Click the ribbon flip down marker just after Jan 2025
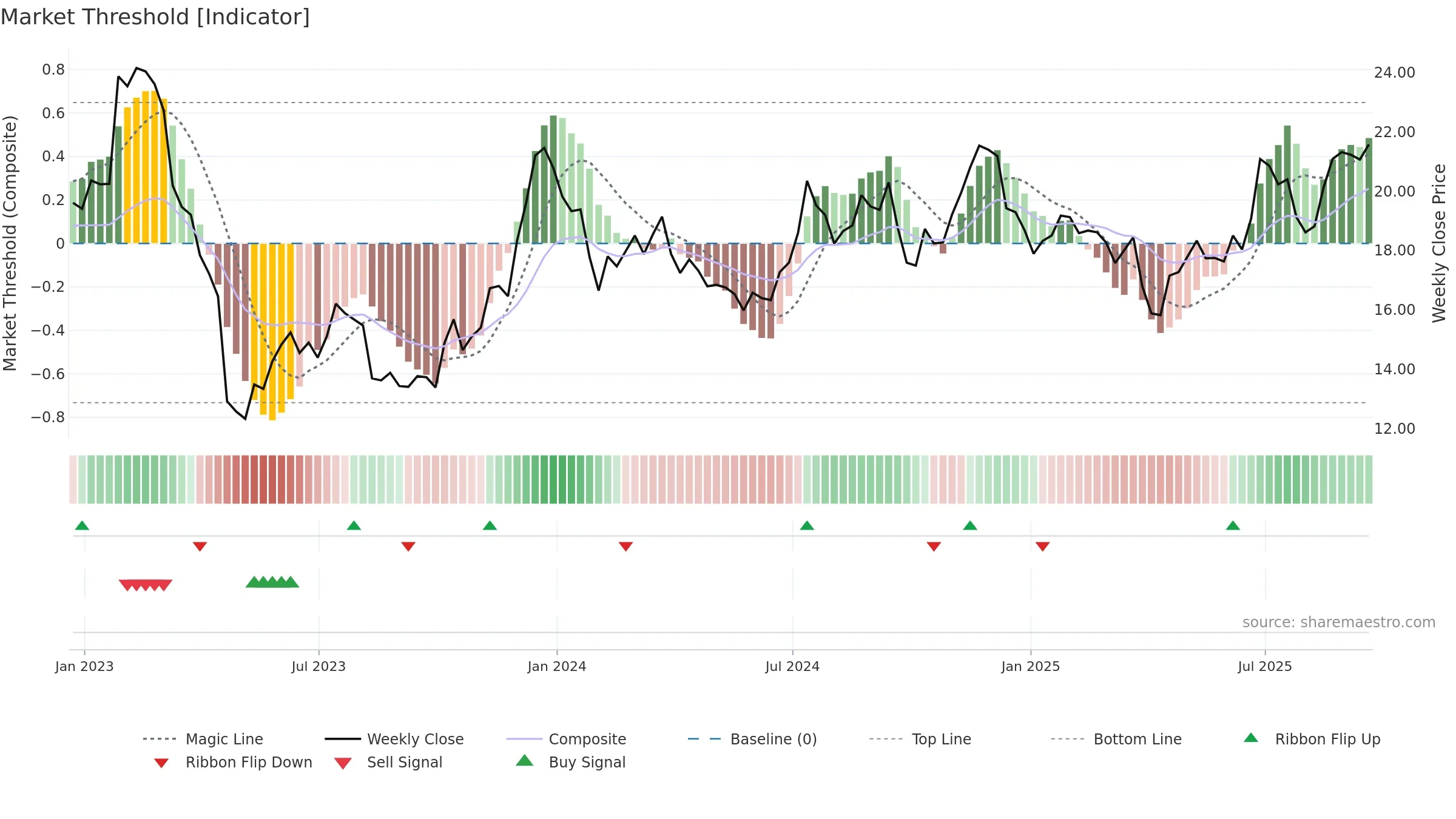The image size is (1456, 819). coord(1043,547)
